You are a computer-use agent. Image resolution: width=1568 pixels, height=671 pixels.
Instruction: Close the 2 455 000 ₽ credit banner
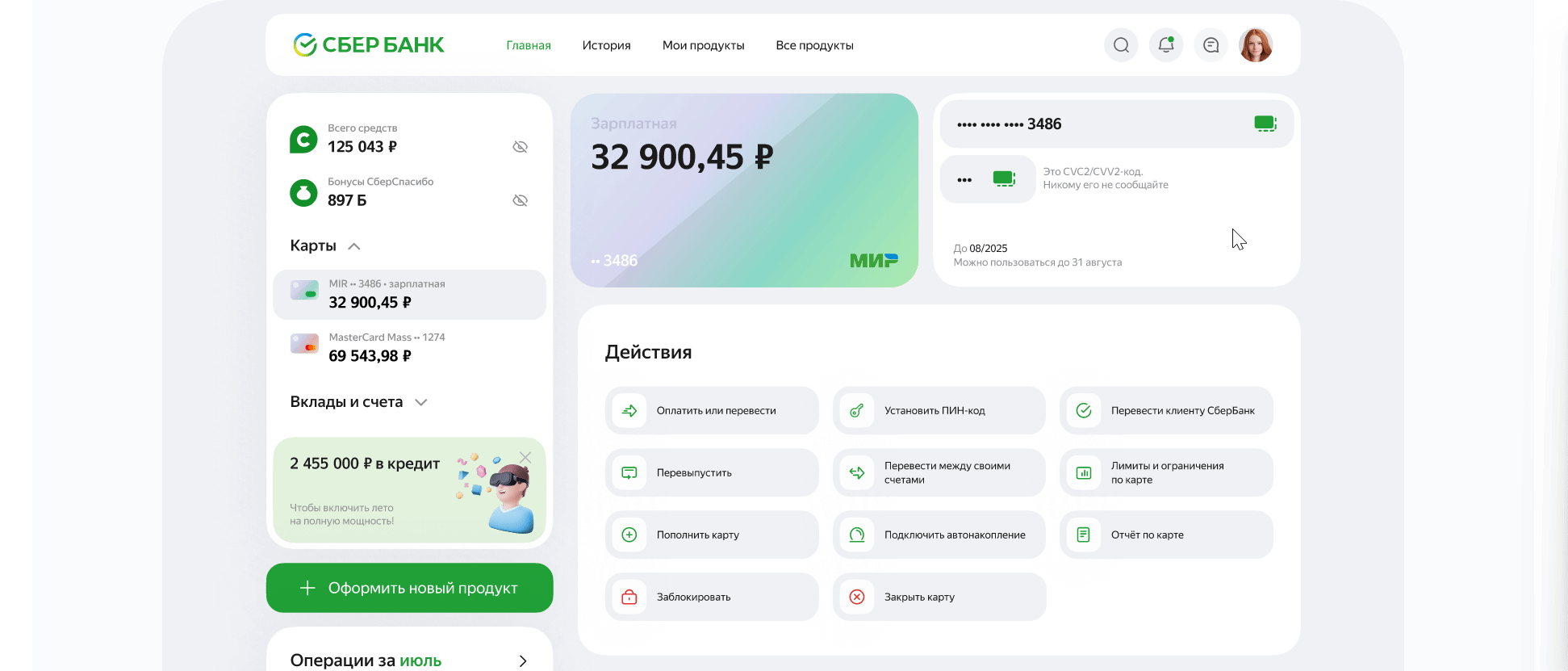pos(525,458)
